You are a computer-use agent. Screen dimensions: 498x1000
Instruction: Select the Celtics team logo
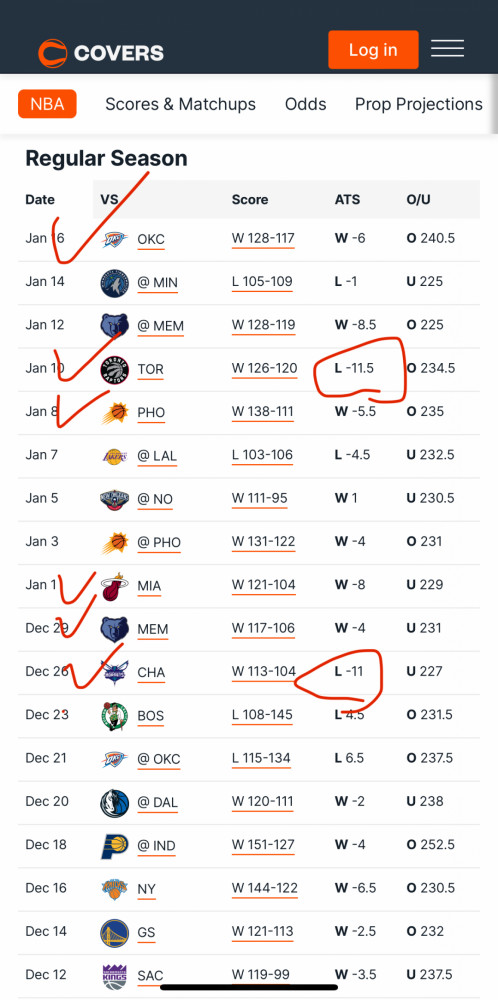(x=115, y=716)
